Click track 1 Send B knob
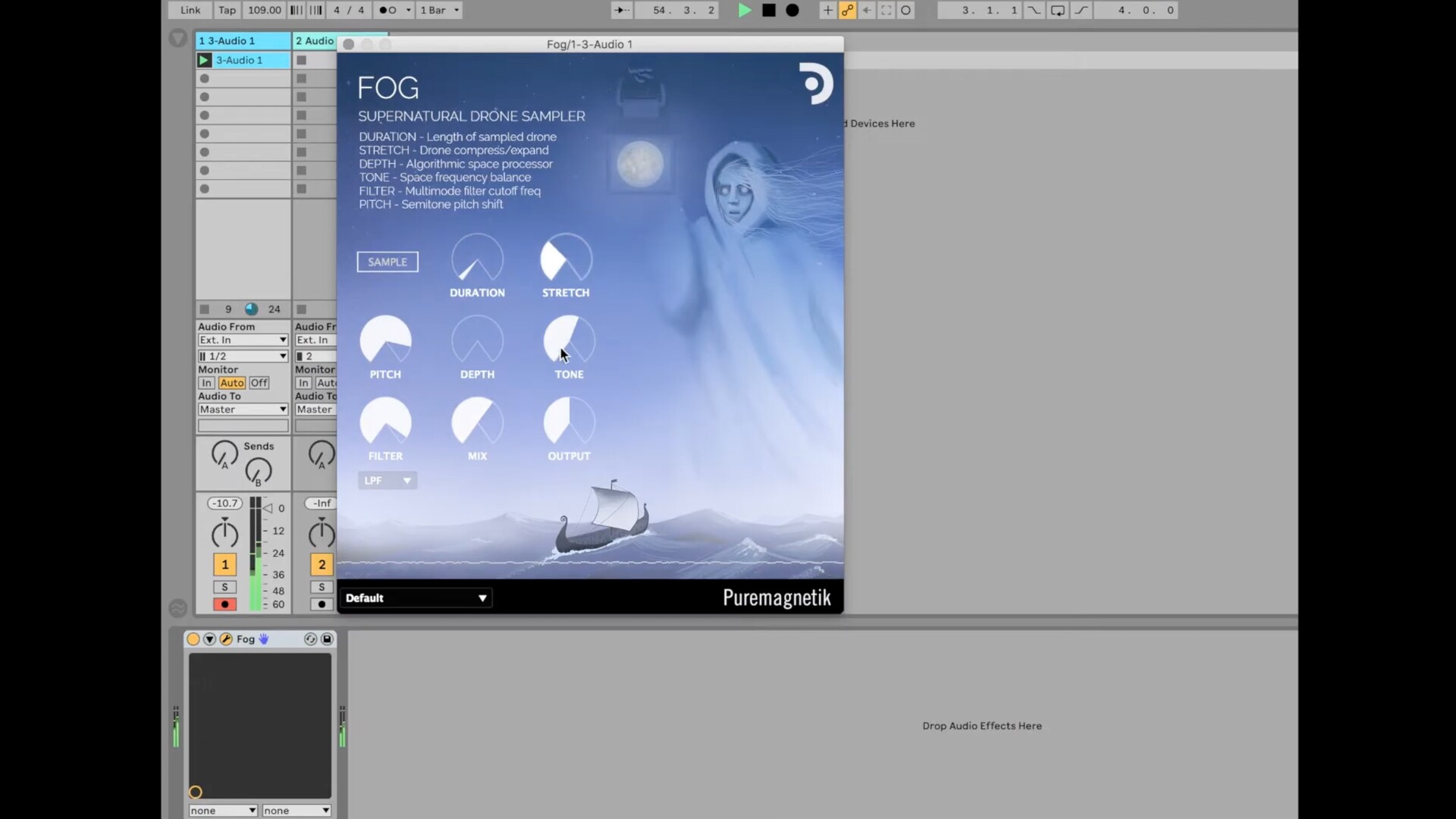 259,471
